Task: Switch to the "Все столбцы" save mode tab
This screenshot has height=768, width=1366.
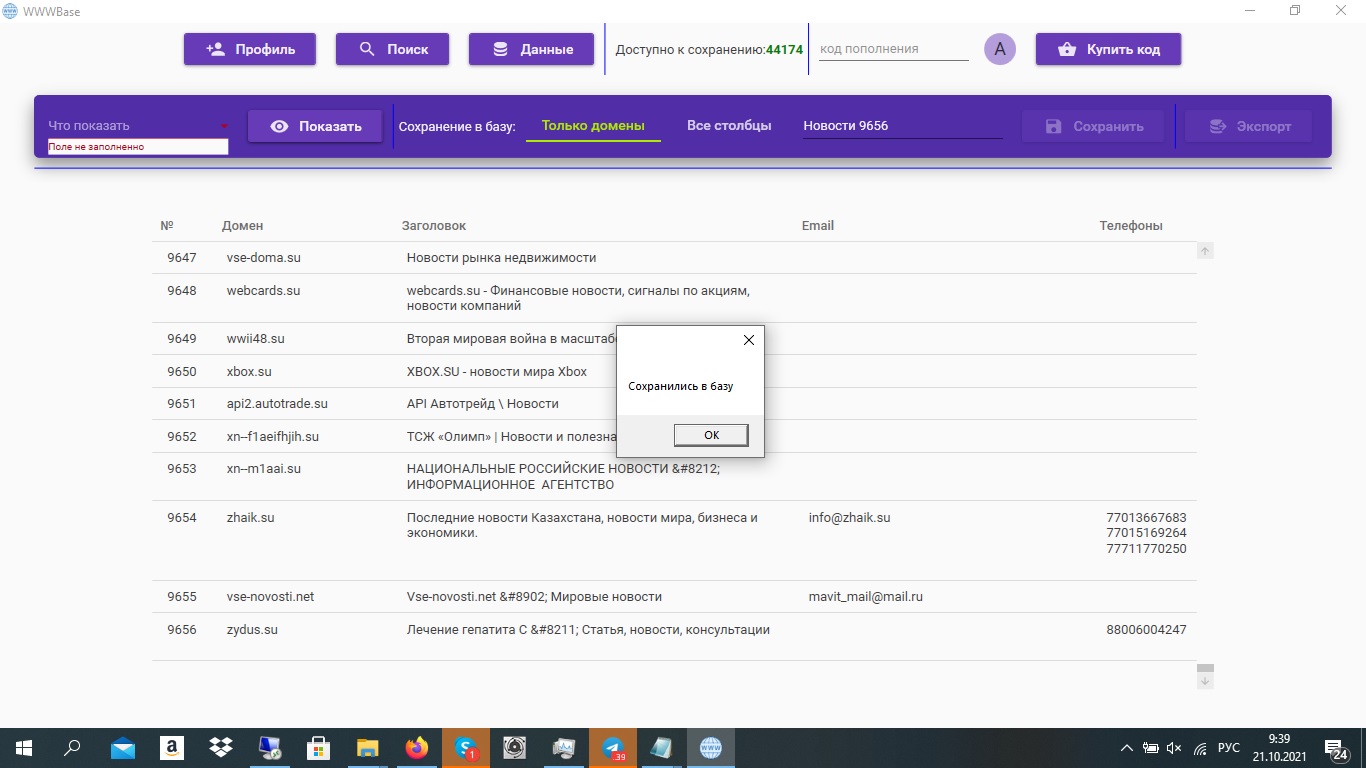Action: click(729, 126)
